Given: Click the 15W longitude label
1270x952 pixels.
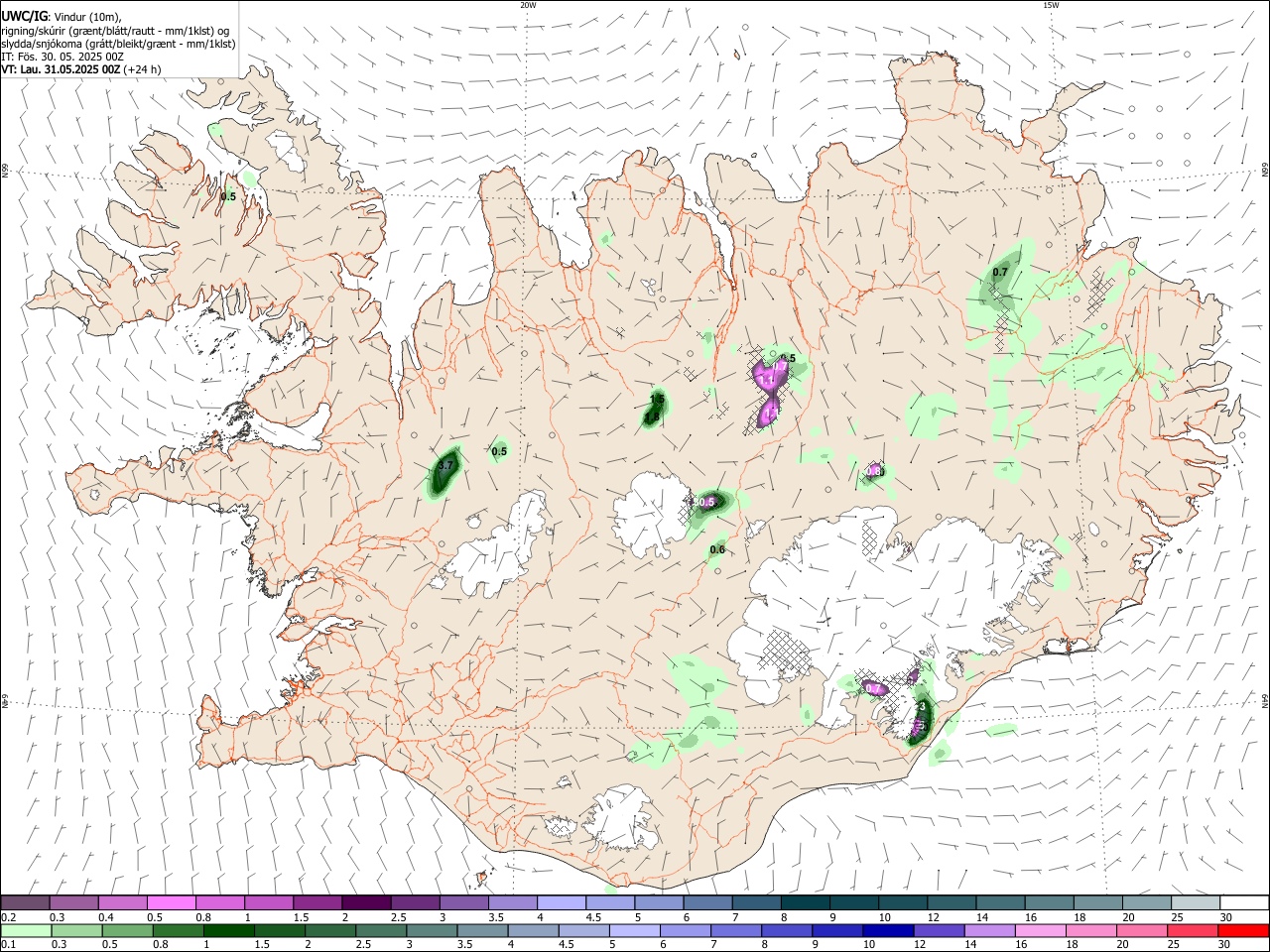Looking at the screenshot, I should point(1051,5).
